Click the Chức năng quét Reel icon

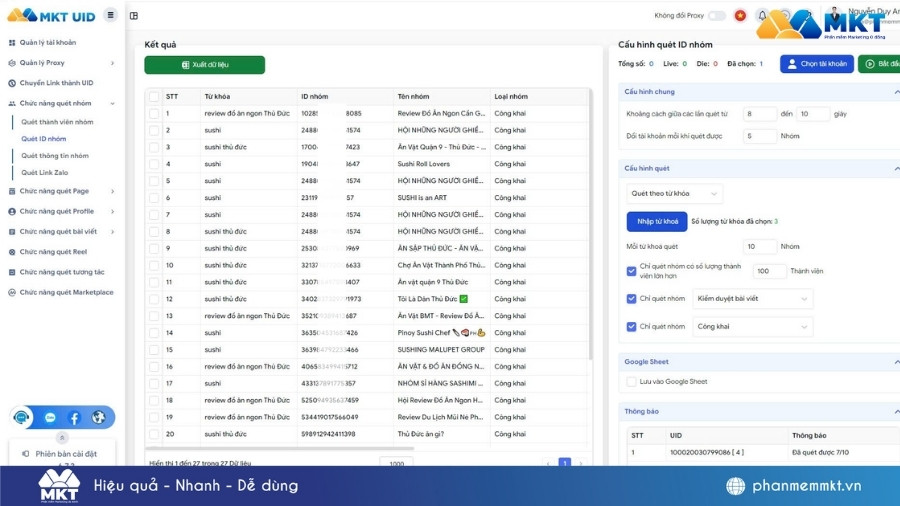[x=12, y=252]
